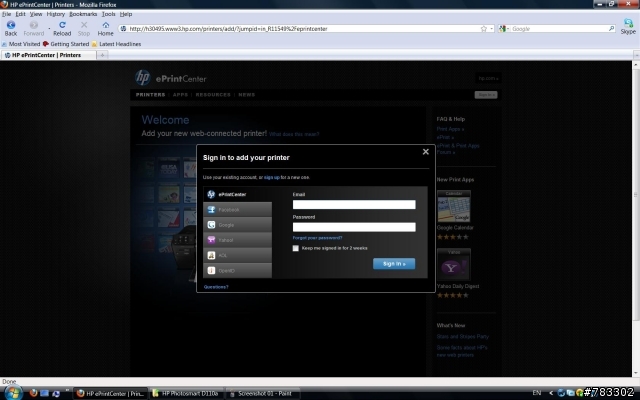Go to the APPS nav section
640x400 pixels.
pyautogui.click(x=180, y=95)
